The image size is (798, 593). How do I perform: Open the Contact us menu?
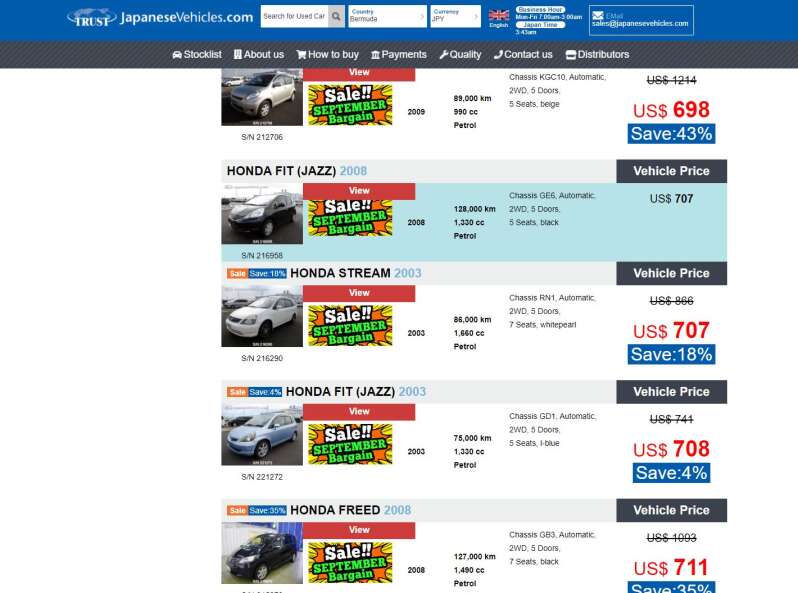[x=523, y=54]
